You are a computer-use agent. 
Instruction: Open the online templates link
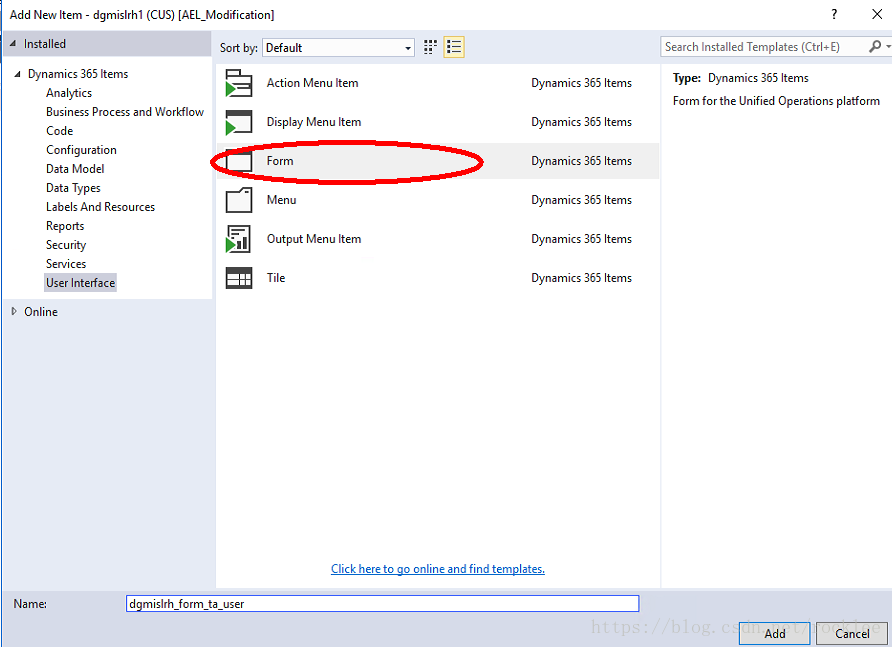[x=437, y=569]
